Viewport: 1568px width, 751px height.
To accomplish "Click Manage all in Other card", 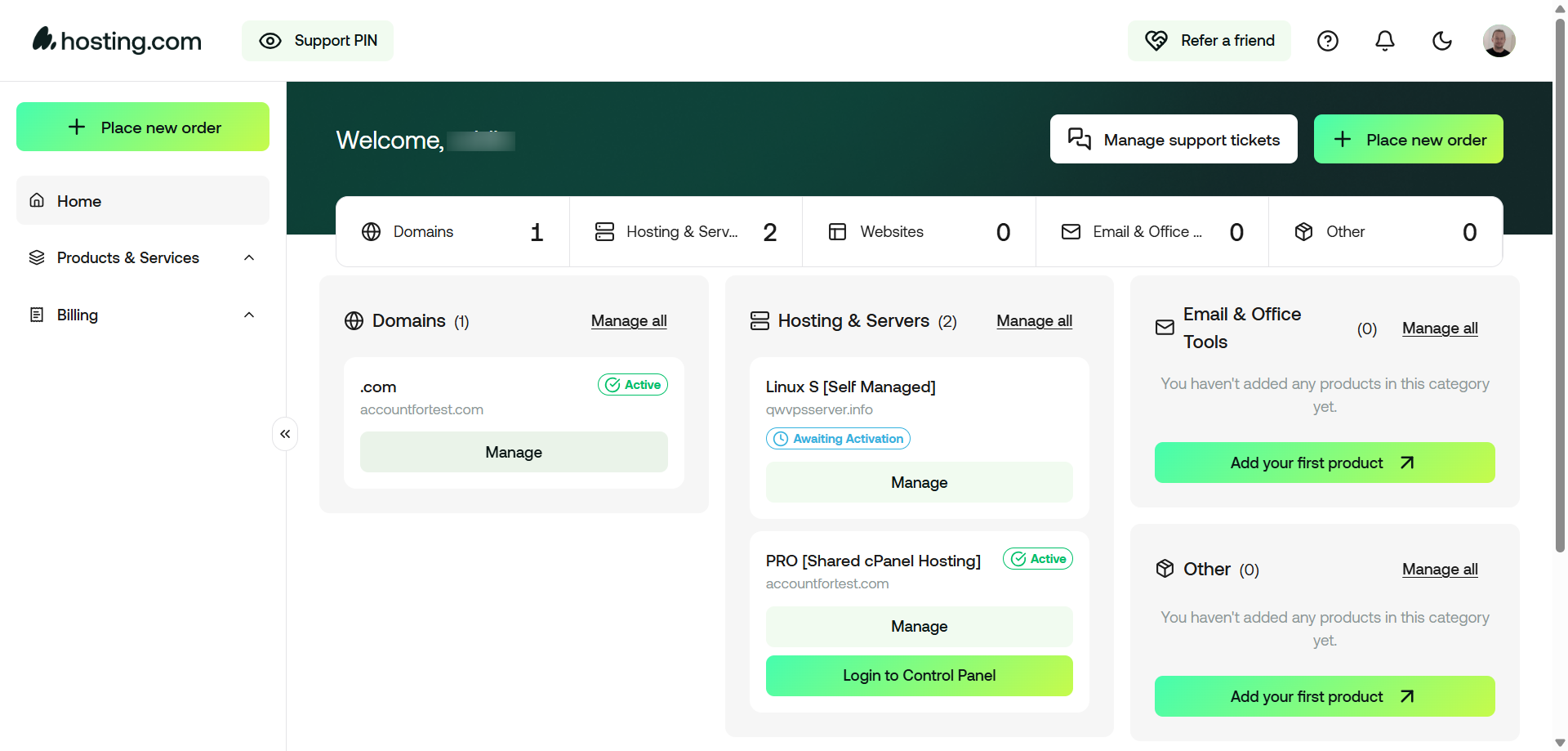I will pos(1440,570).
